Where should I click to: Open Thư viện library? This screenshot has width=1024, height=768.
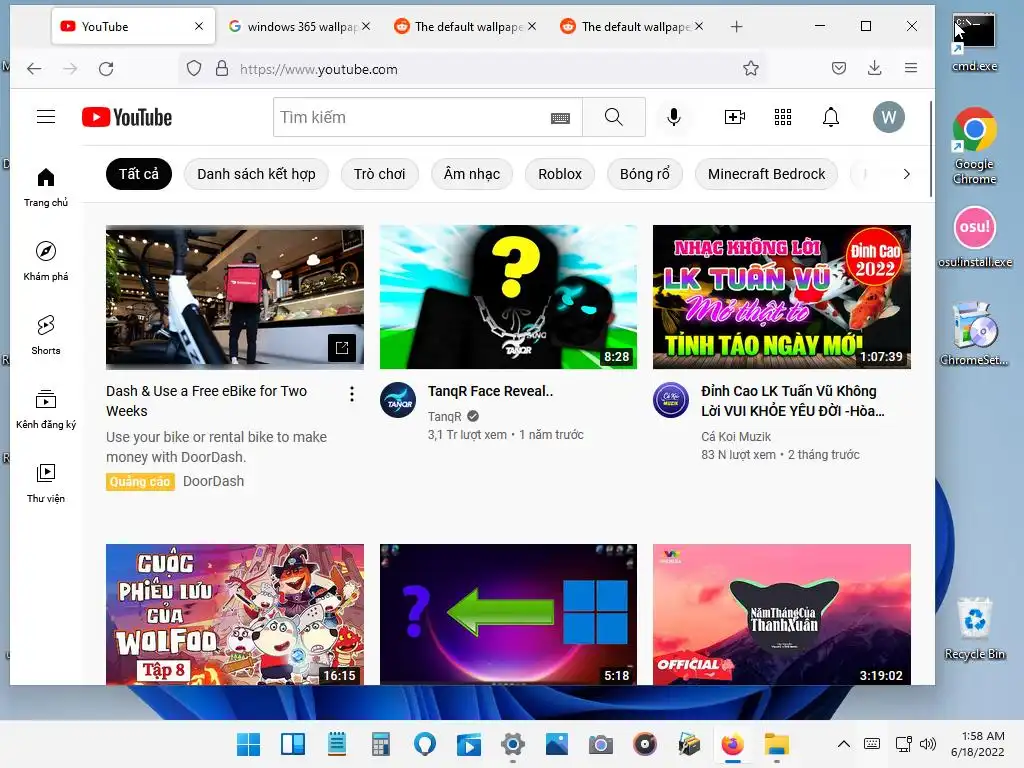click(x=46, y=483)
